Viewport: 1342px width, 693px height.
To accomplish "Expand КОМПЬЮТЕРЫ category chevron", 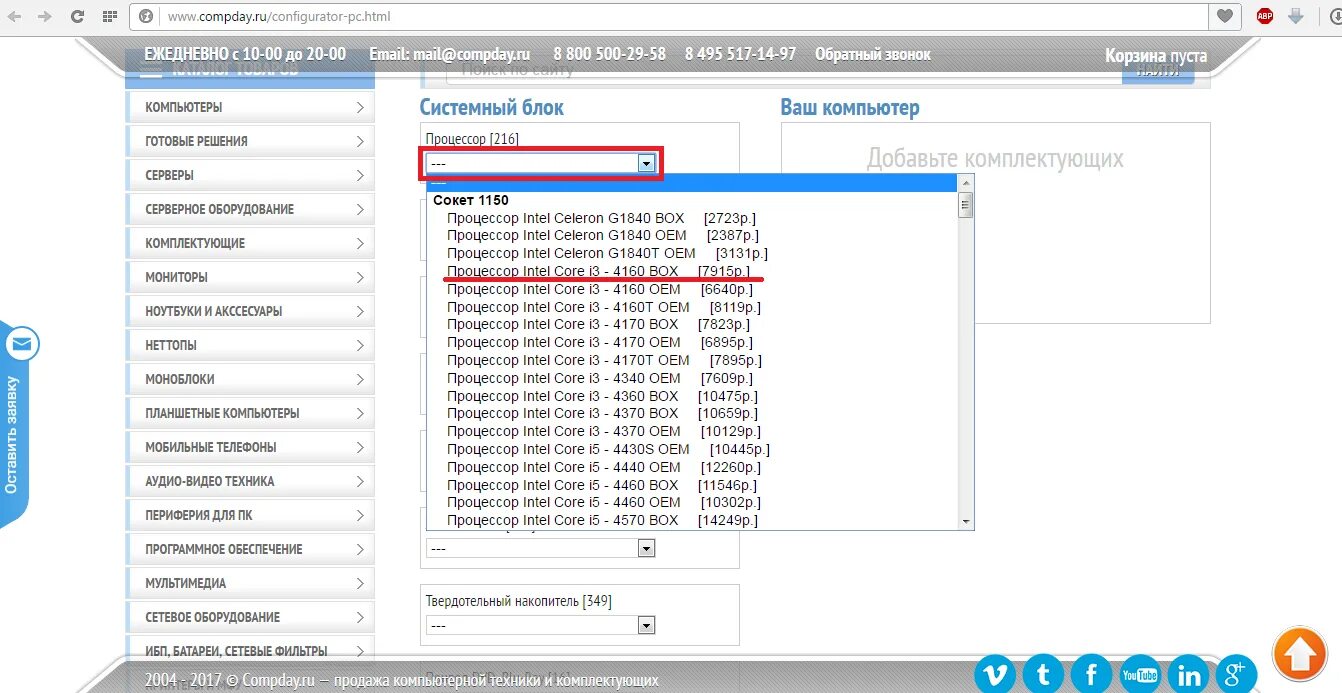I will pos(360,107).
